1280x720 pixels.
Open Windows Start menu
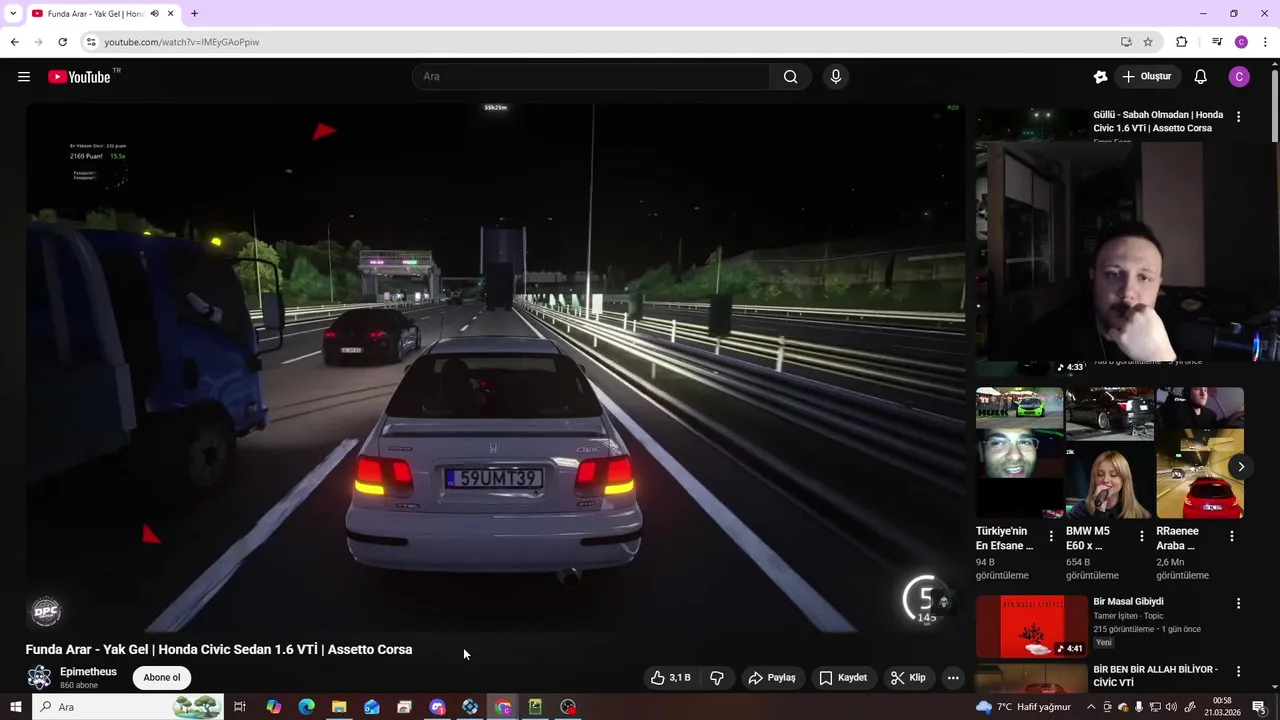(x=15, y=707)
